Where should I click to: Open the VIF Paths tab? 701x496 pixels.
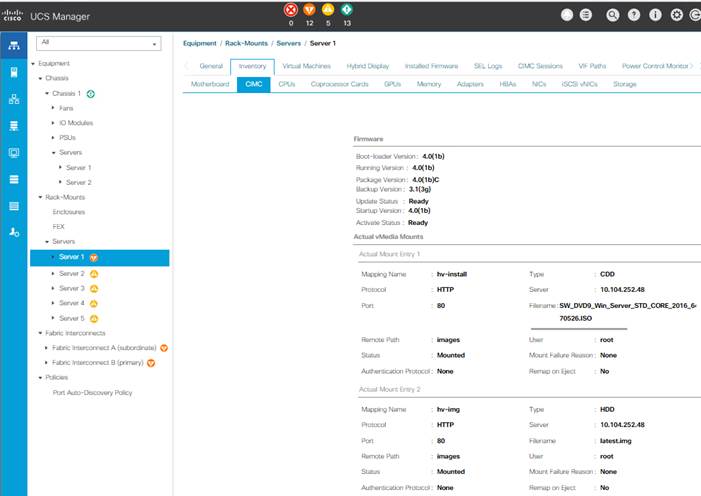(x=592, y=66)
